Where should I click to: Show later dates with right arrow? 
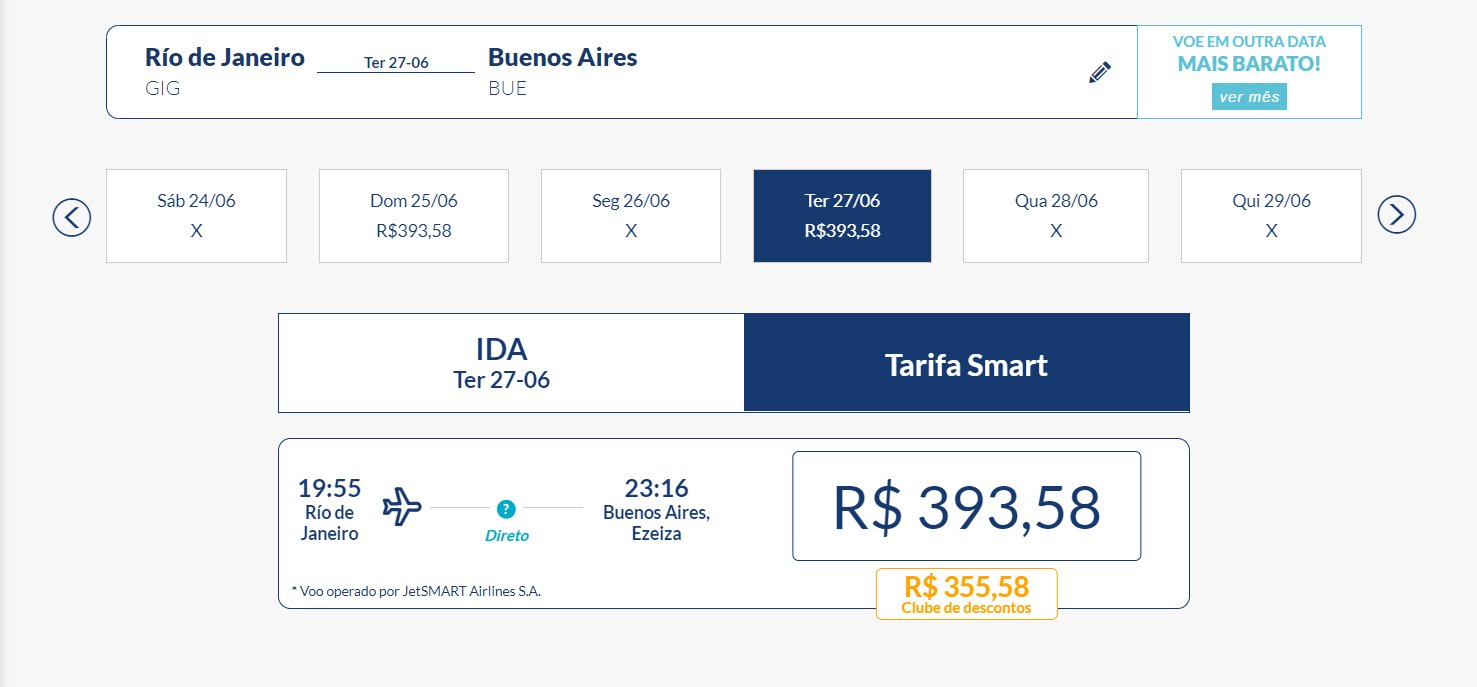click(x=1397, y=214)
